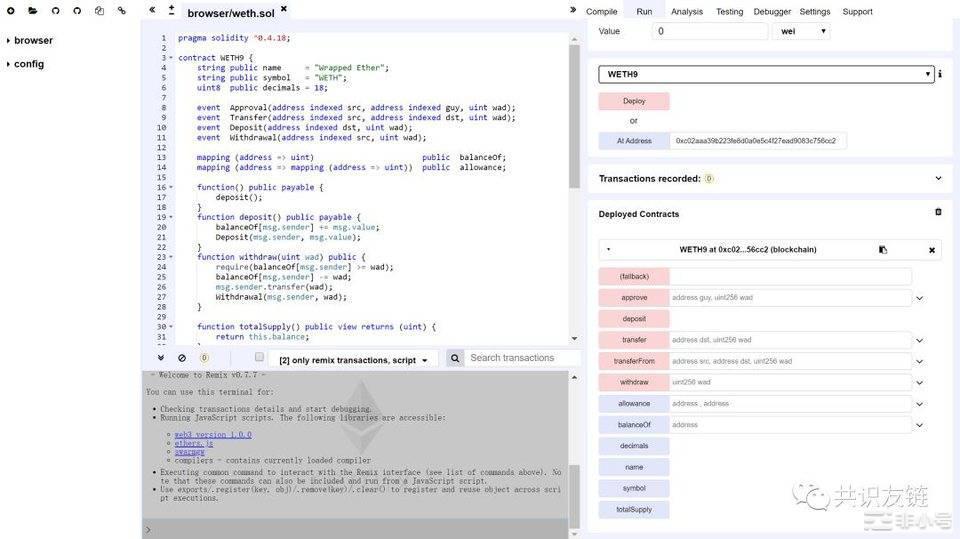The width and height of the screenshot is (960, 539).
Task: Remove WETH9 deployed instance with X
Action: (932, 251)
